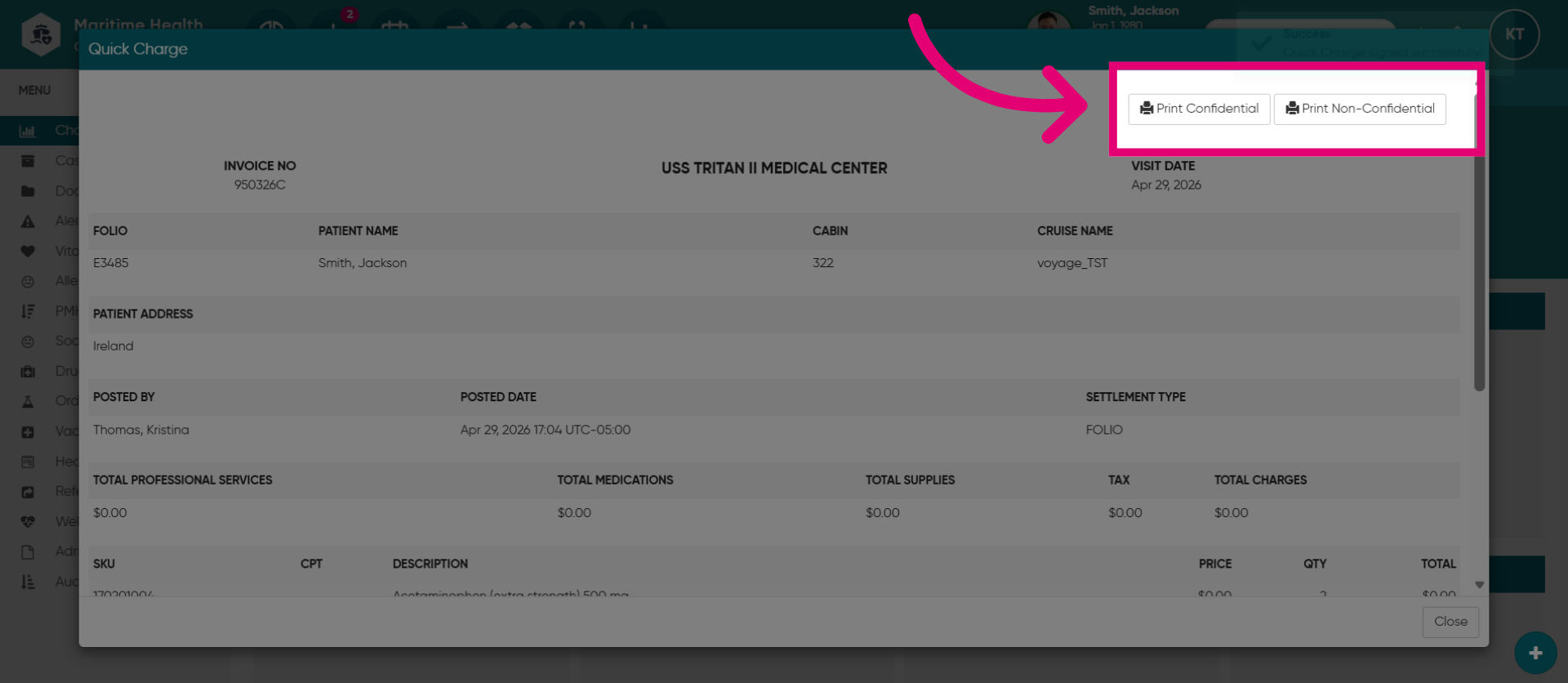Open the flask Orders icon in sidebar
This screenshot has height=683, width=1568.
(28, 401)
